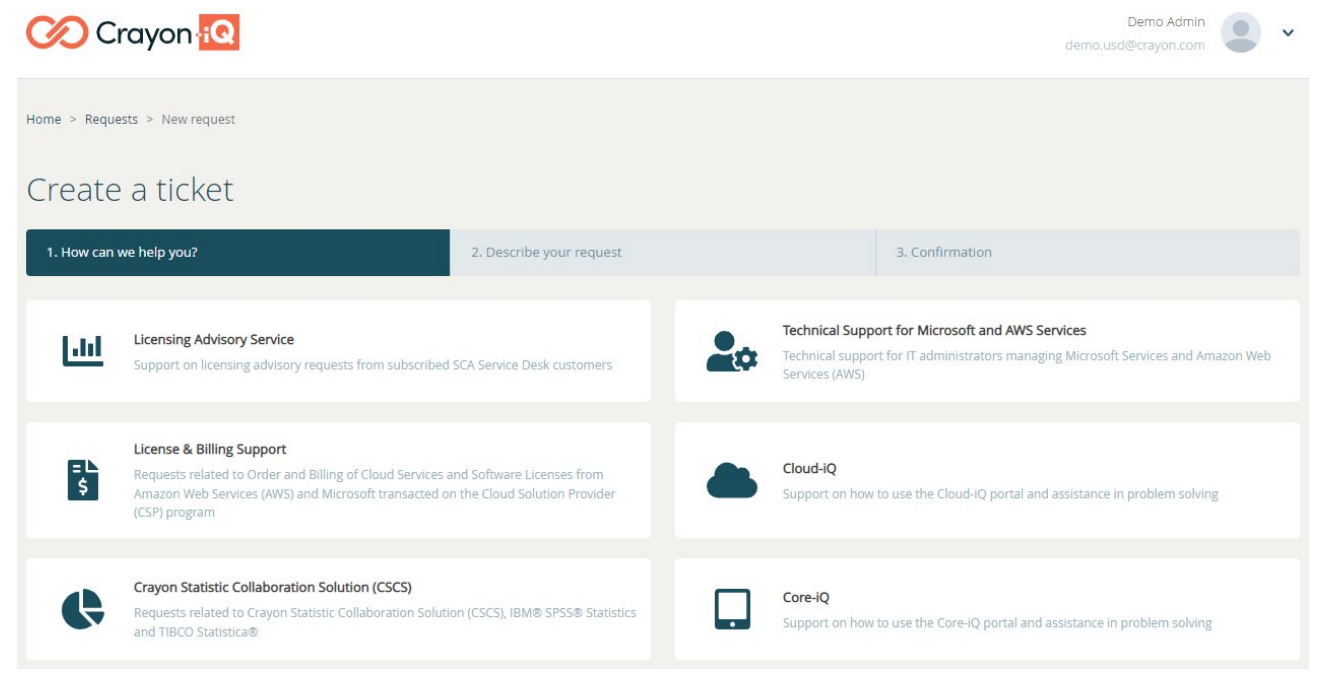
Task: Click description about using the Cloud-iQ portal
Action: (1000, 494)
